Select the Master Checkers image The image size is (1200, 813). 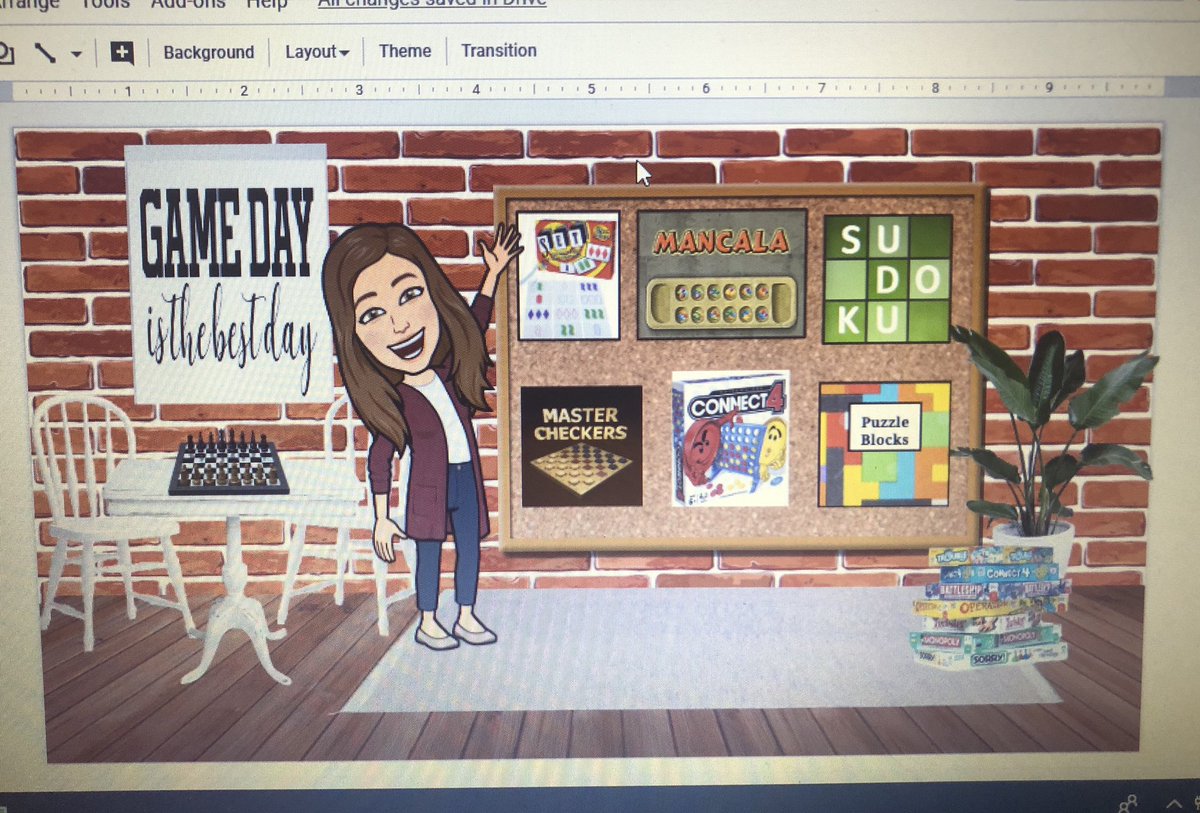click(x=581, y=445)
